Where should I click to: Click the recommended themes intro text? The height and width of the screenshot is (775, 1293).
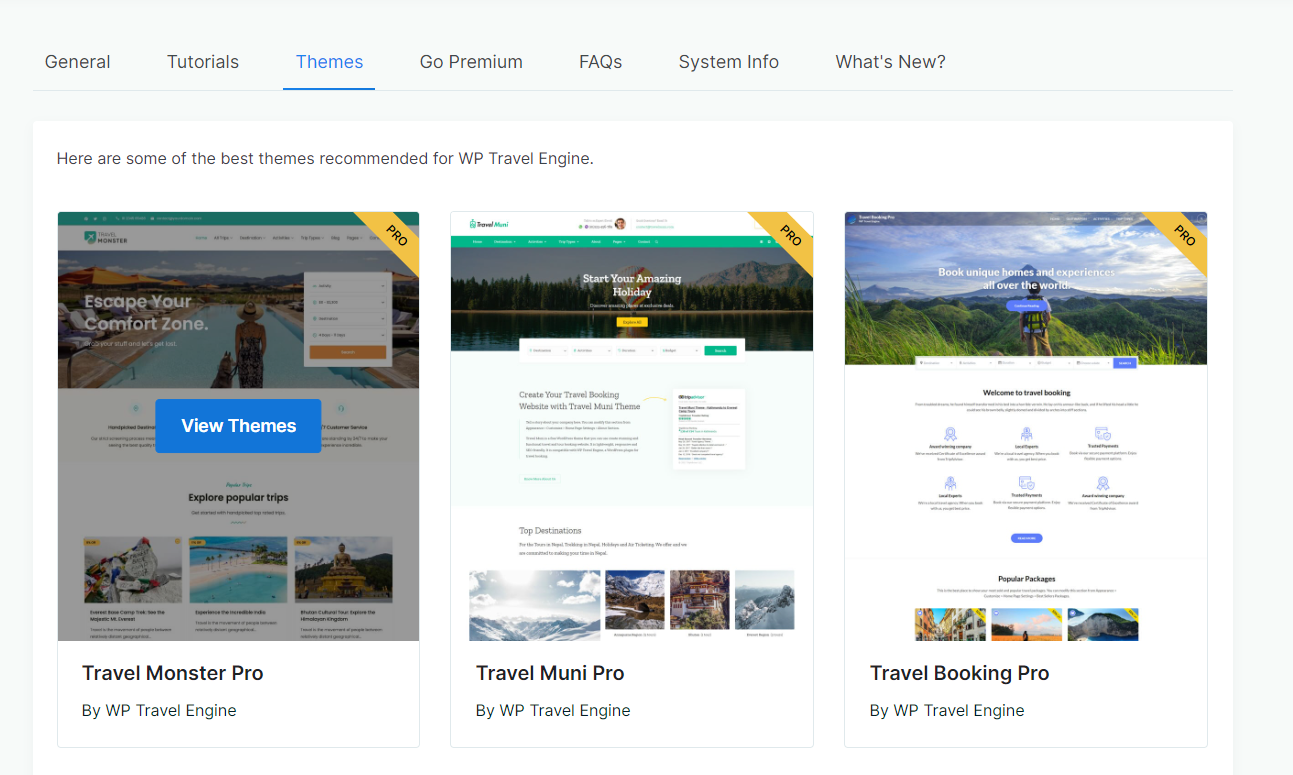pyautogui.click(x=325, y=158)
